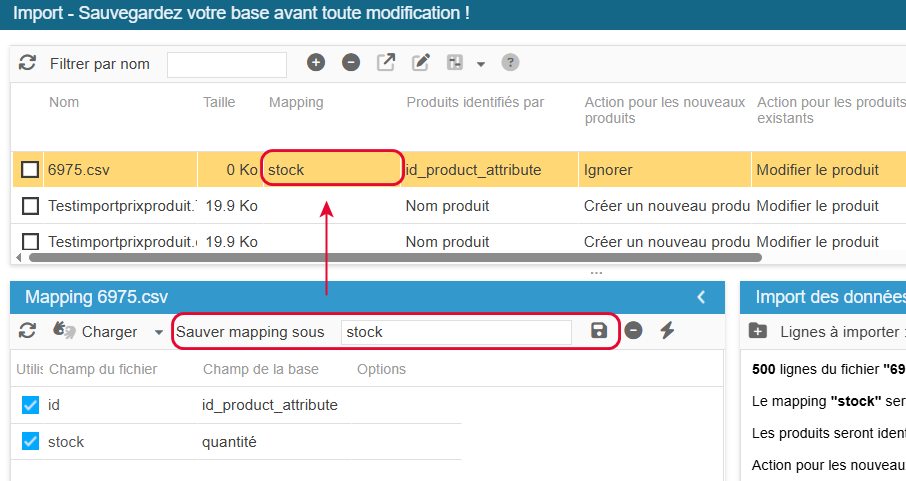Check the 6975.csv row checkbox
The image size is (906, 481).
point(30,170)
